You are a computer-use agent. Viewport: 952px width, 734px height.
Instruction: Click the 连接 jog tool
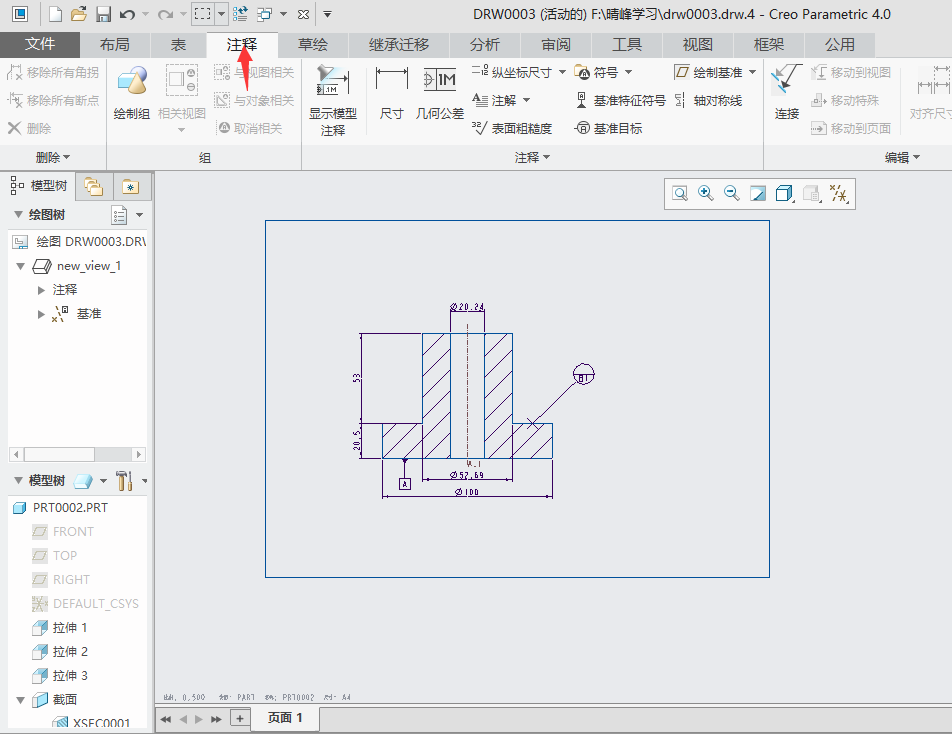[x=786, y=92]
